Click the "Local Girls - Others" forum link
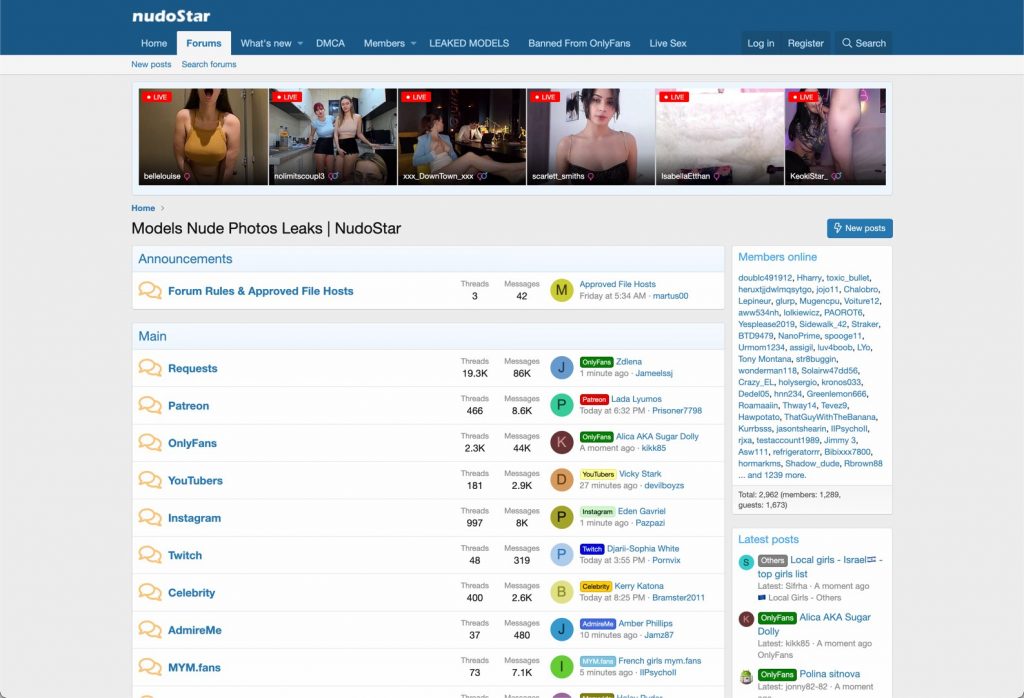This screenshot has width=1024, height=698. point(805,597)
